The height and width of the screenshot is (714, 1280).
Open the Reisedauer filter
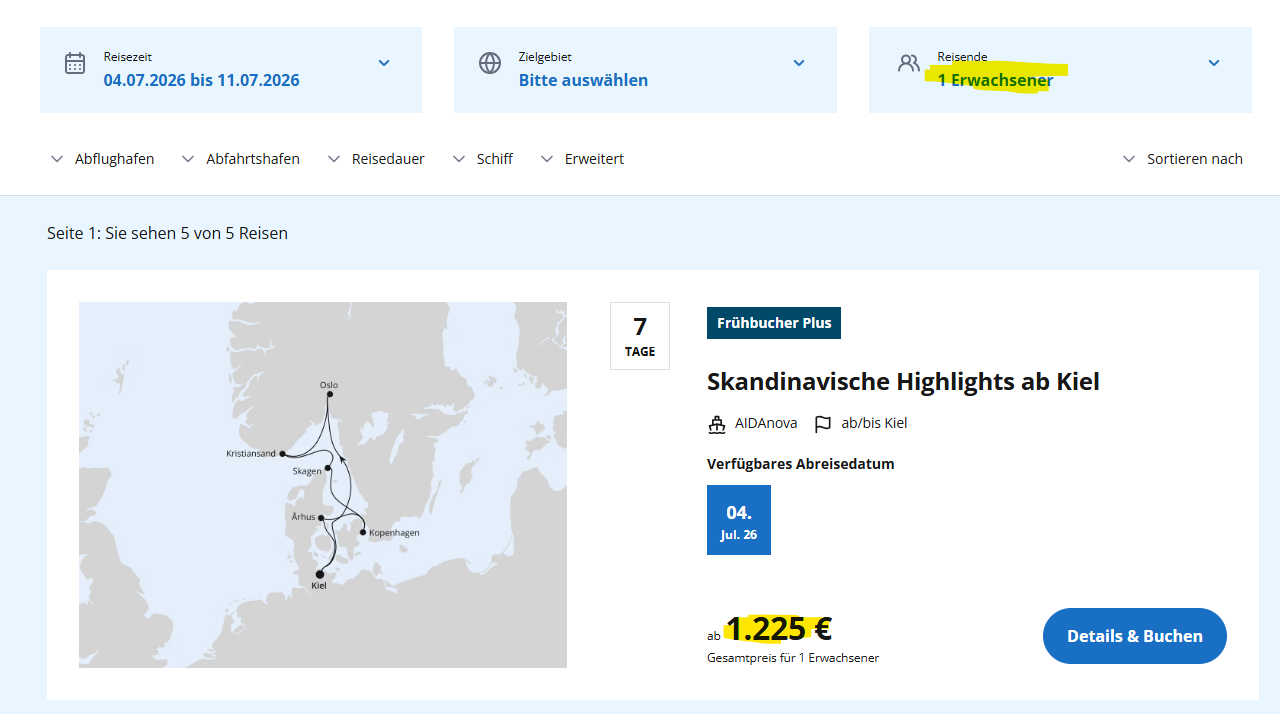click(376, 159)
